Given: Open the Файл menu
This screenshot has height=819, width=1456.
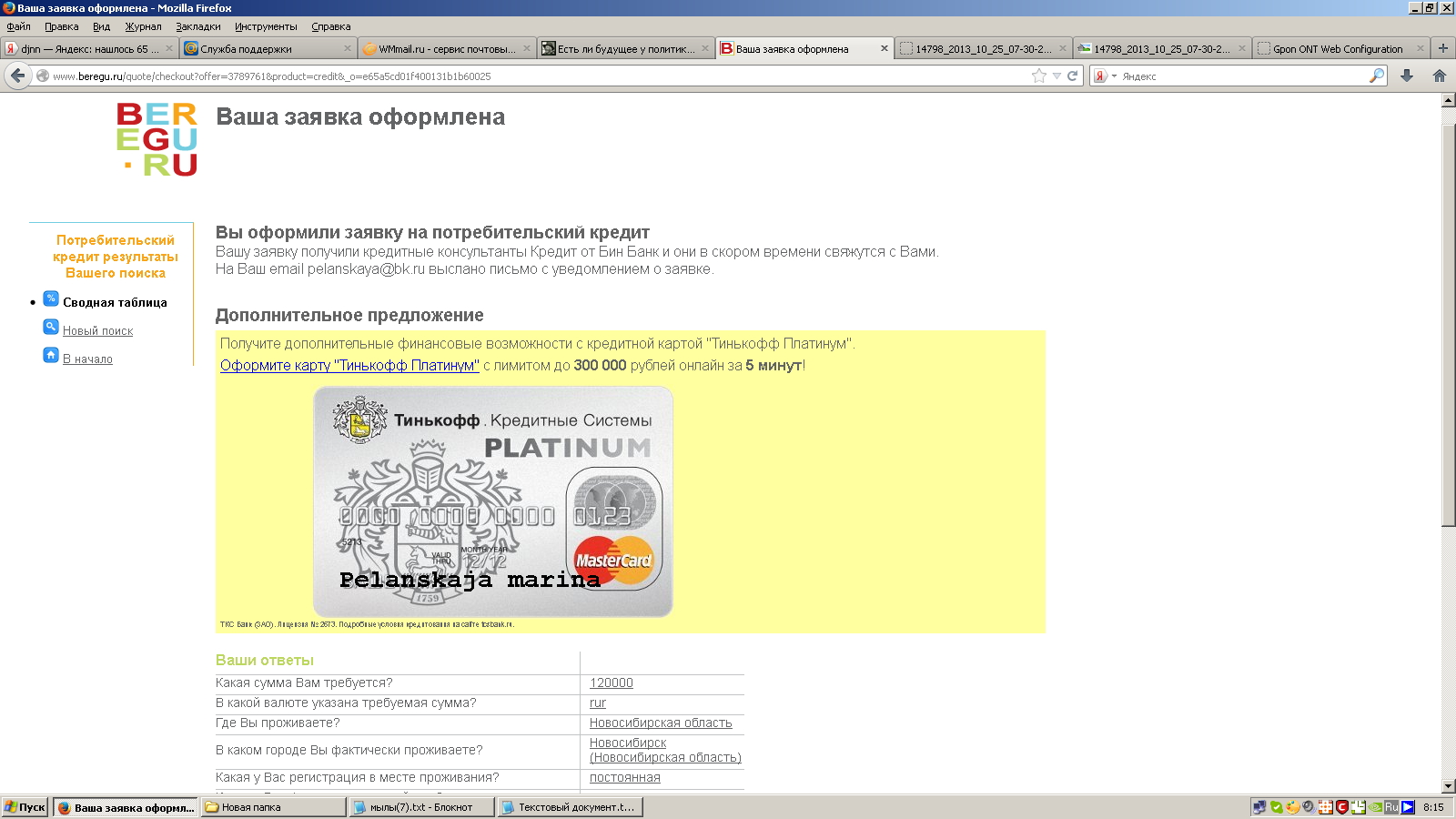Looking at the screenshot, I should [x=18, y=26].
